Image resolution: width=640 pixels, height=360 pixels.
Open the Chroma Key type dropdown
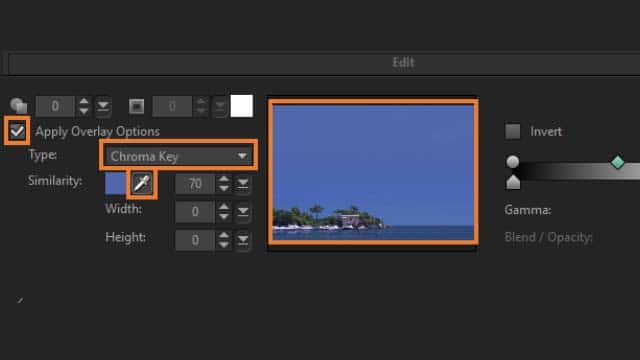click(x=178, y=156)
